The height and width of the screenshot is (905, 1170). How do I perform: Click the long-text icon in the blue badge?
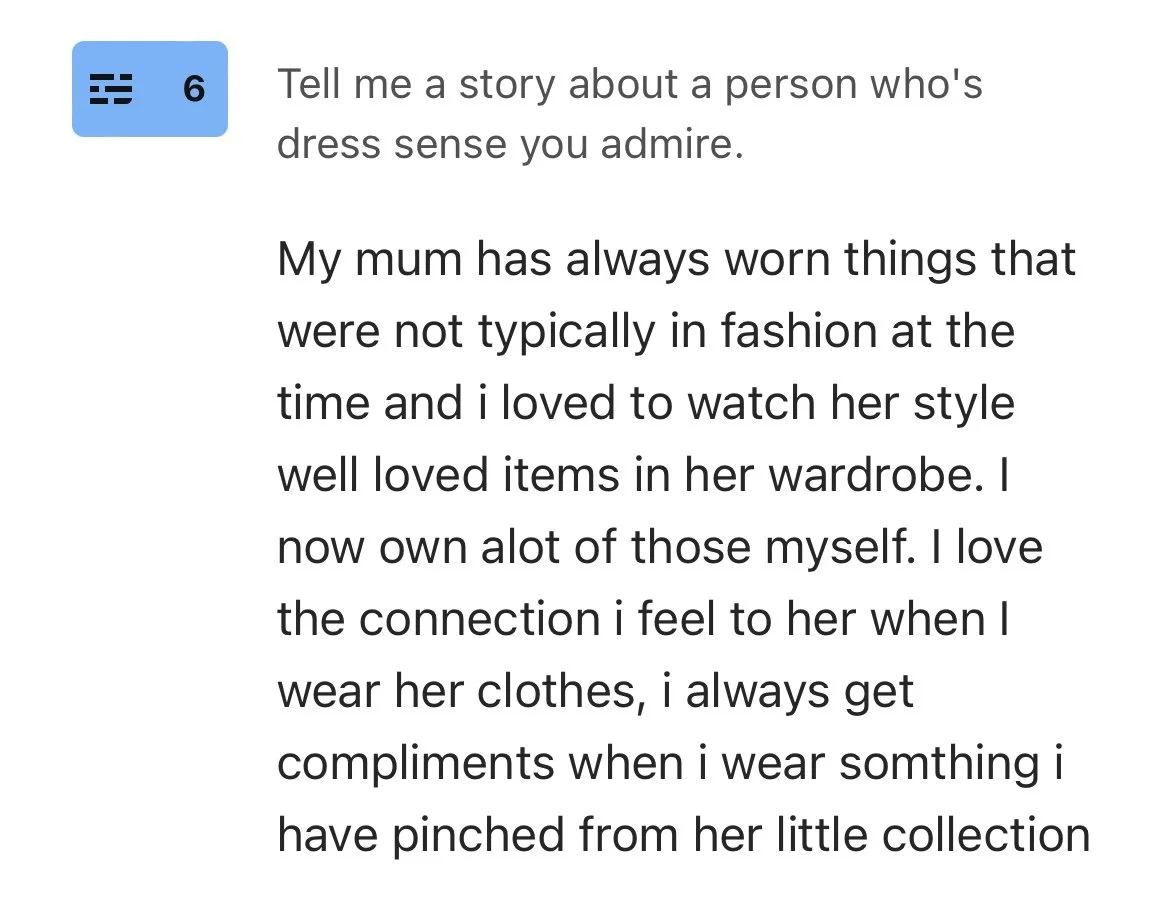click(x=111, y=90)
